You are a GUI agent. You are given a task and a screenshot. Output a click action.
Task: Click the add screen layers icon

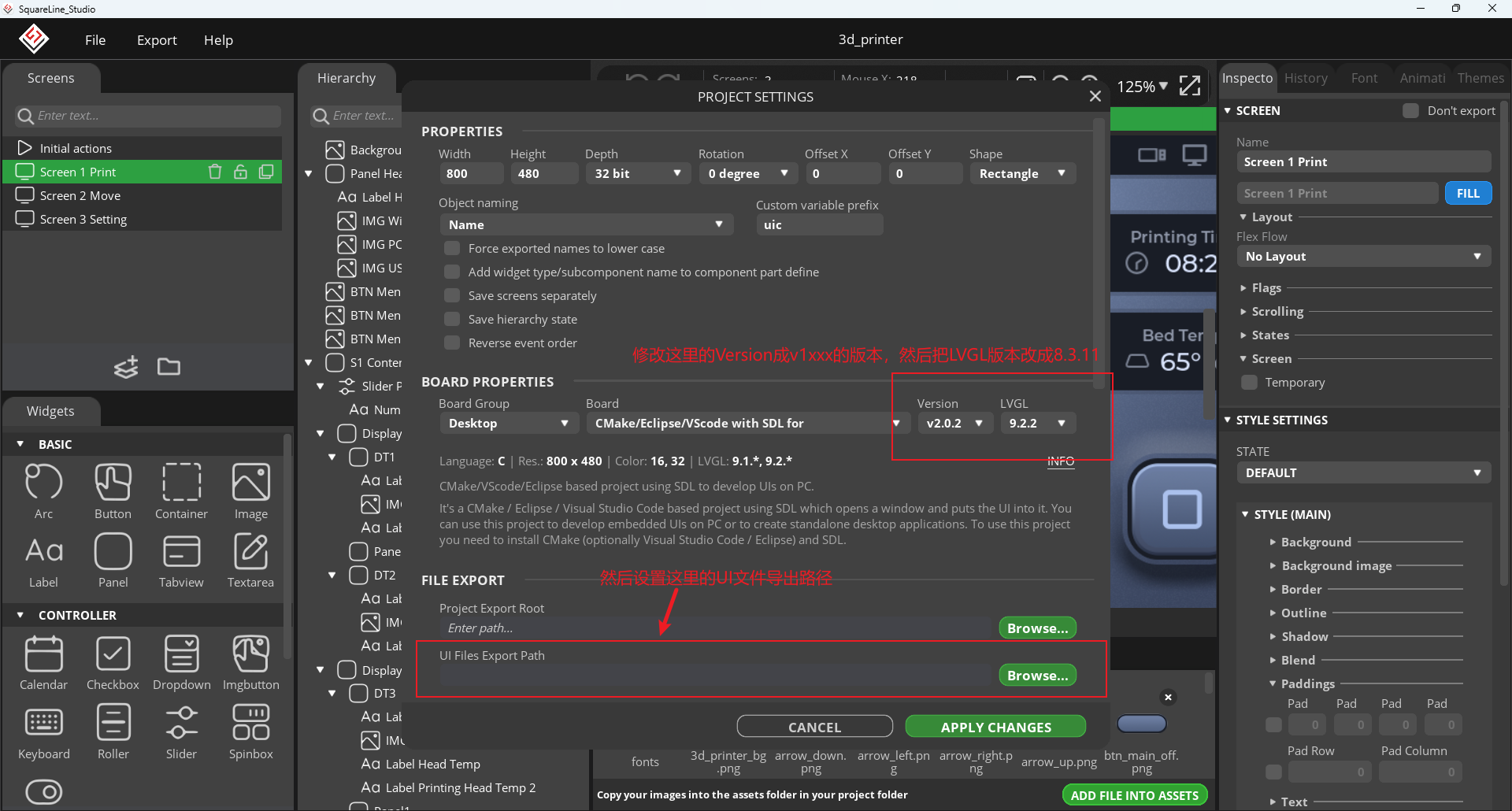coord(126,367)
